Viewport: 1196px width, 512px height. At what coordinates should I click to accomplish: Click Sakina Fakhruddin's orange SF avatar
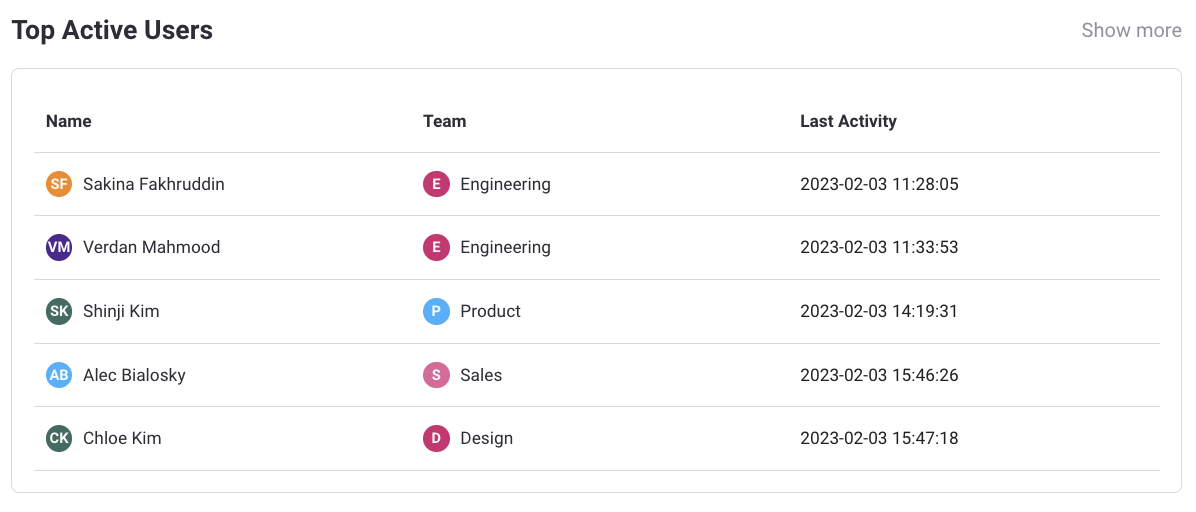[59, 184]
